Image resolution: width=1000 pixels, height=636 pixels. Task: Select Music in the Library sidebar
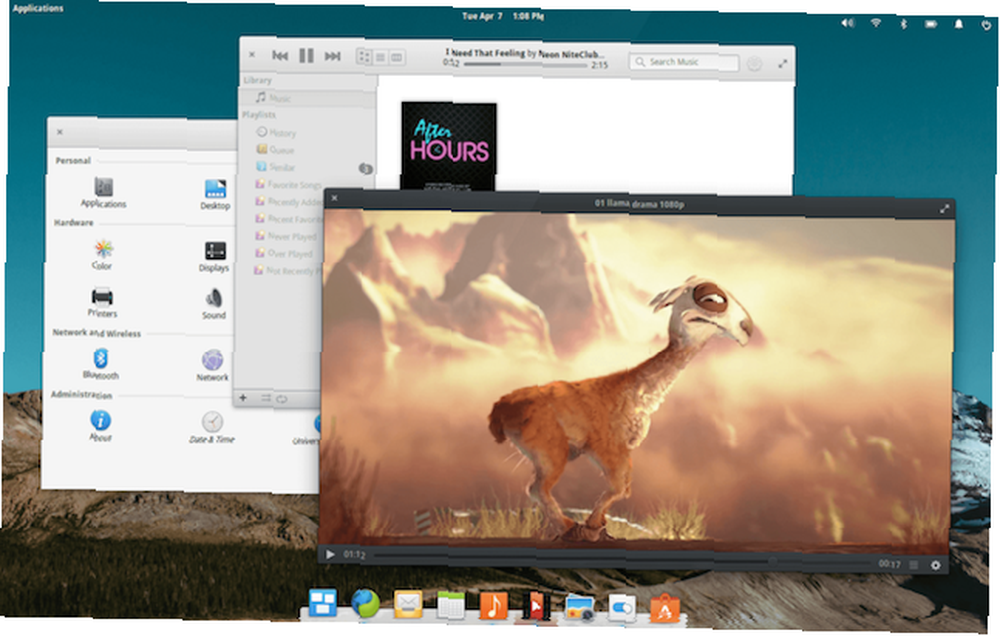point(307,98)
